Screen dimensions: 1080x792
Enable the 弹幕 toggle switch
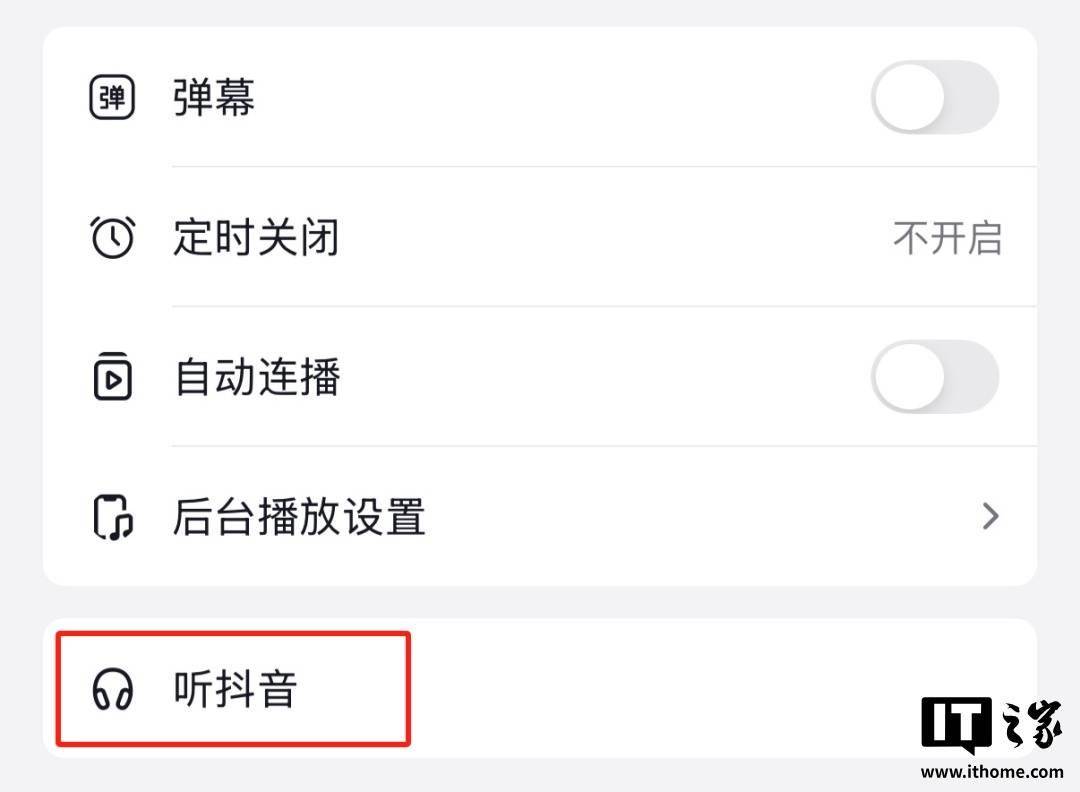coord(935,97)
